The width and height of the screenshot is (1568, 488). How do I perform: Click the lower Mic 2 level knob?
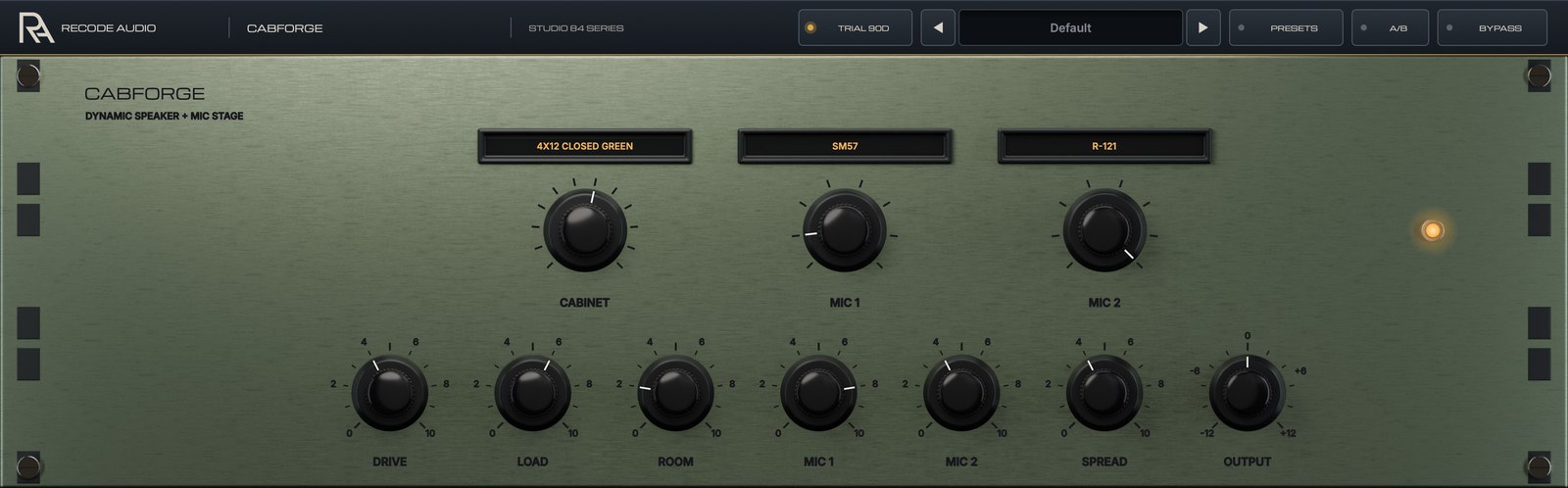961,393
